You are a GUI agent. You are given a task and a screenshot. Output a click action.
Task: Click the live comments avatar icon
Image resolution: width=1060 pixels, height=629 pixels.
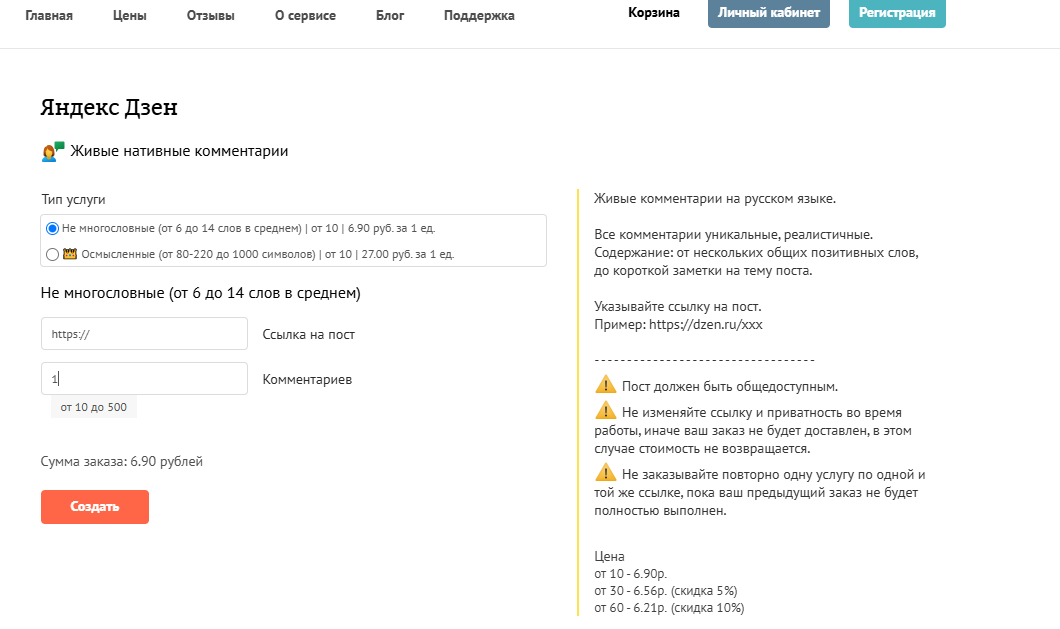pos(52,152)
